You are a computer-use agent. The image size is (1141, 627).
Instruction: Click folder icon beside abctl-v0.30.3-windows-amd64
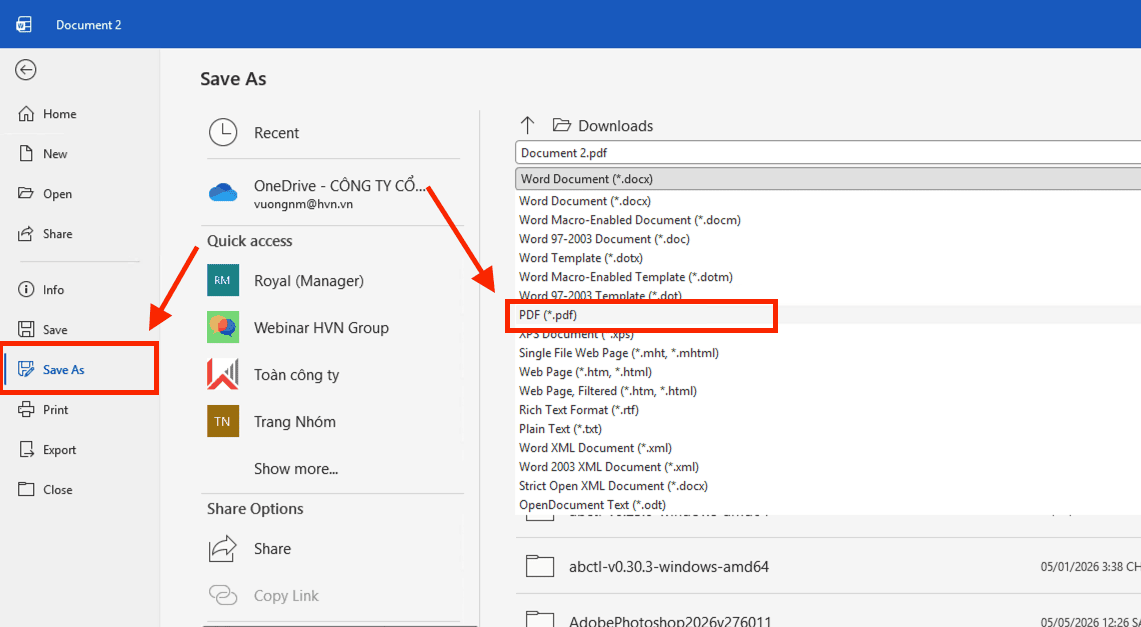(540, 566)
